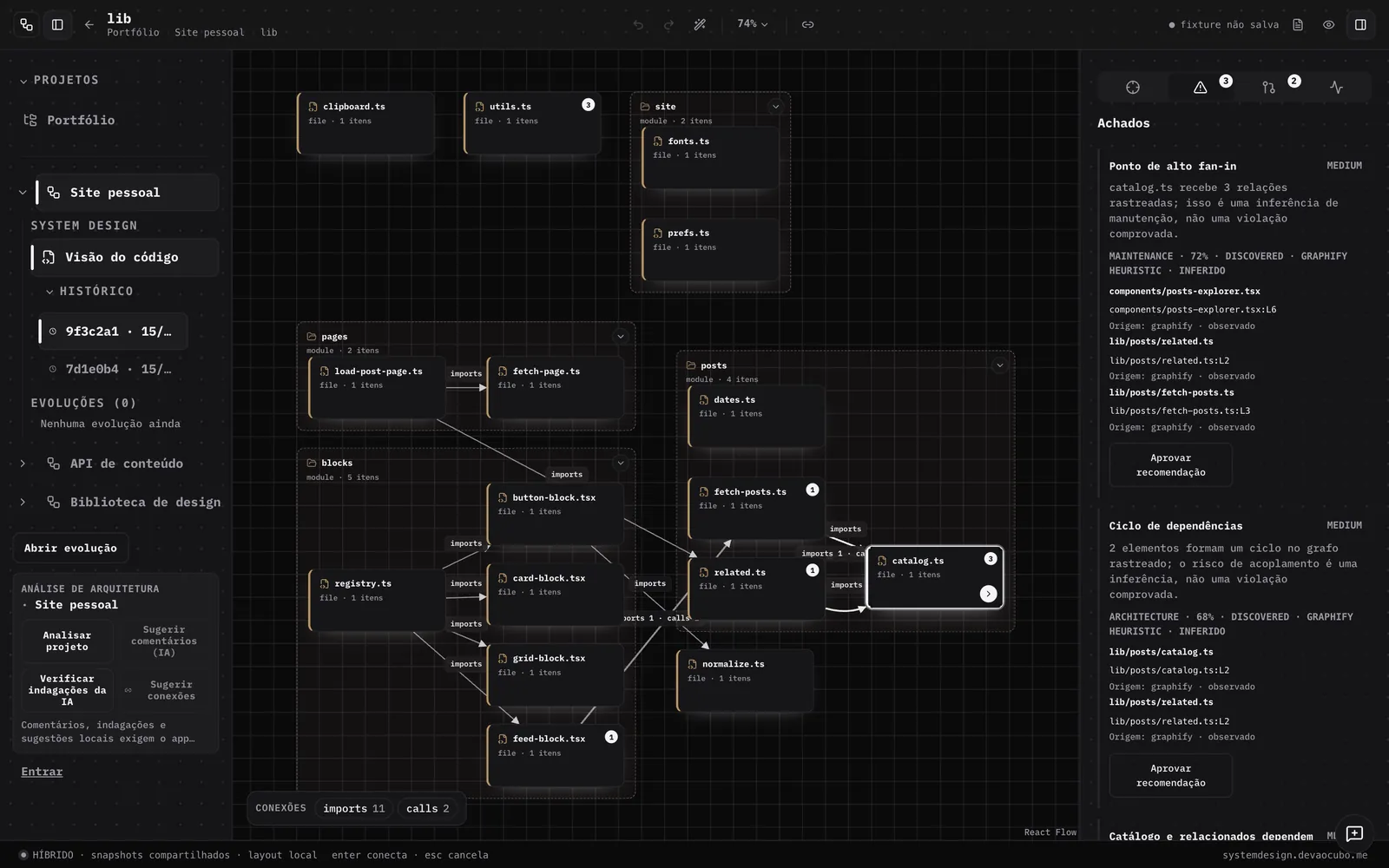The height and width of the screenshot is (868, 1389).
Task: Open the feedback chat icon bottom-right
Action: click(1354, 833)
